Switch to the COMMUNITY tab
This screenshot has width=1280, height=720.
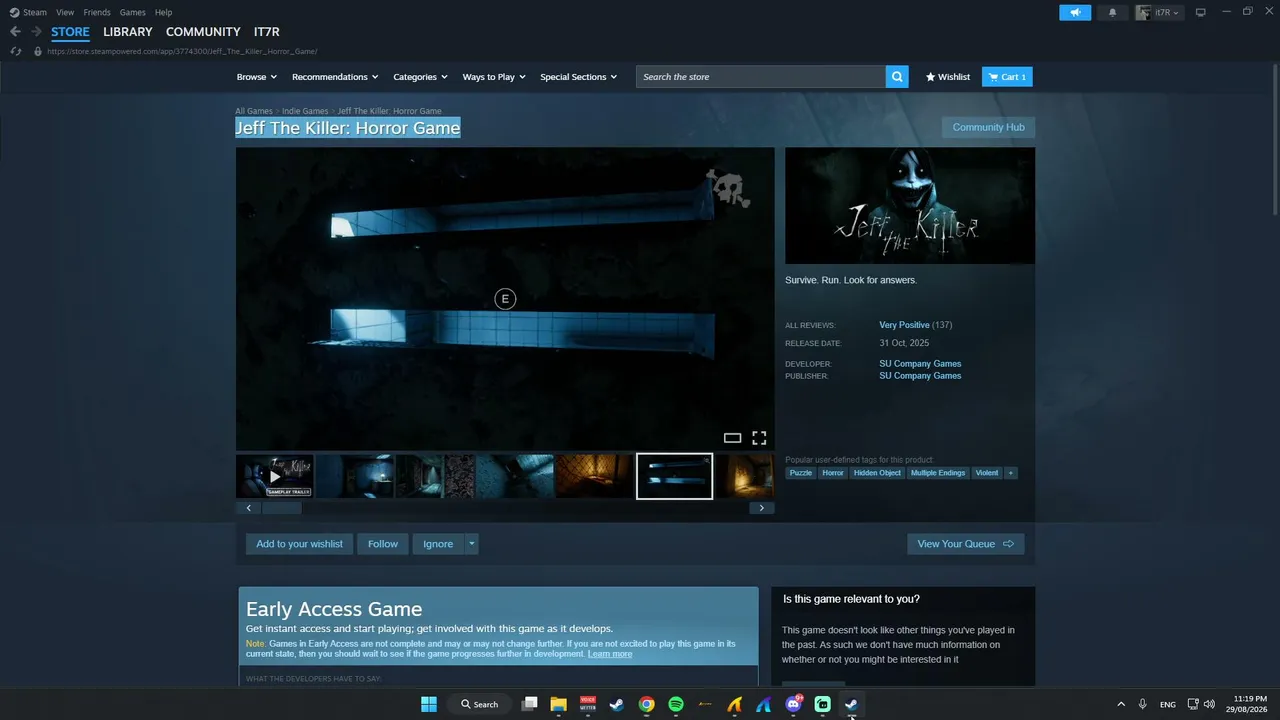coord(203,32)
